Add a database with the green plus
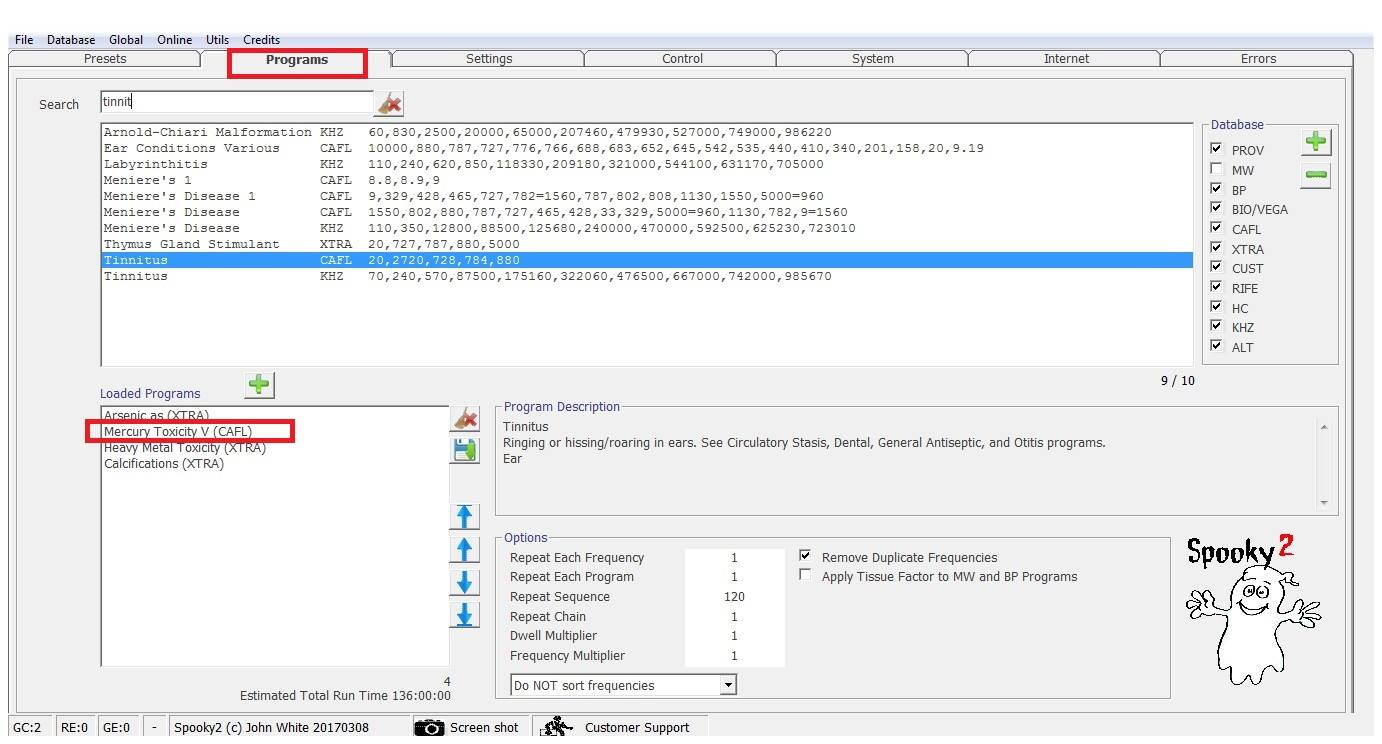This screenshot has width=1382, height=744. [1316, 142]
